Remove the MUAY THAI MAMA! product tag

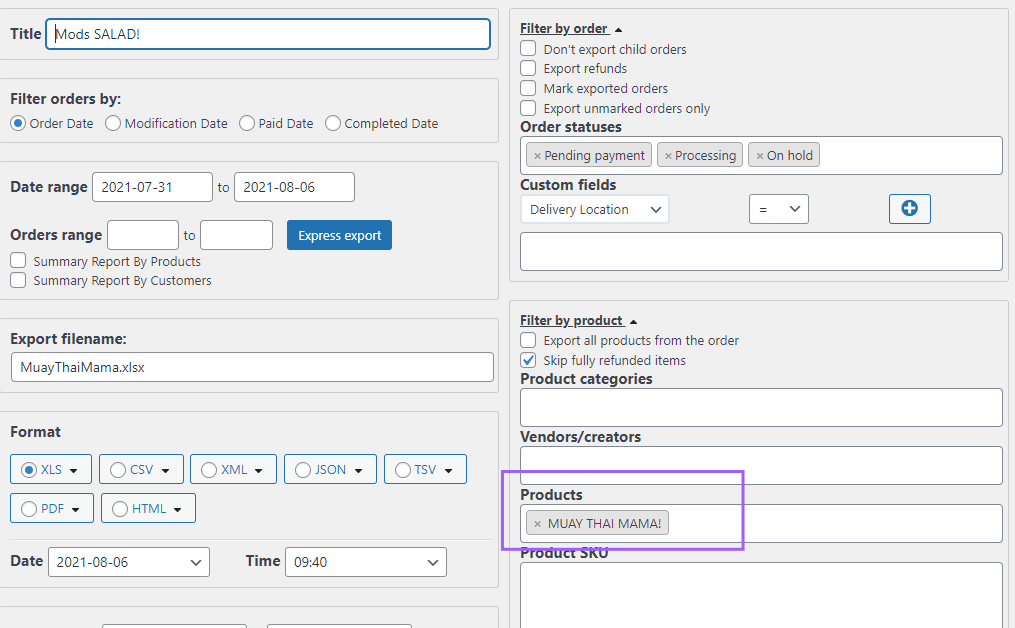tap(538, 524)
